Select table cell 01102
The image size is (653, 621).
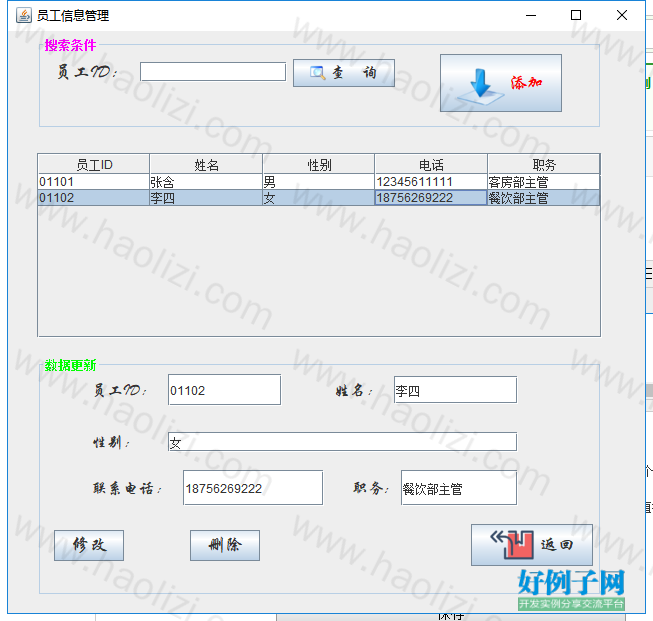94,198
